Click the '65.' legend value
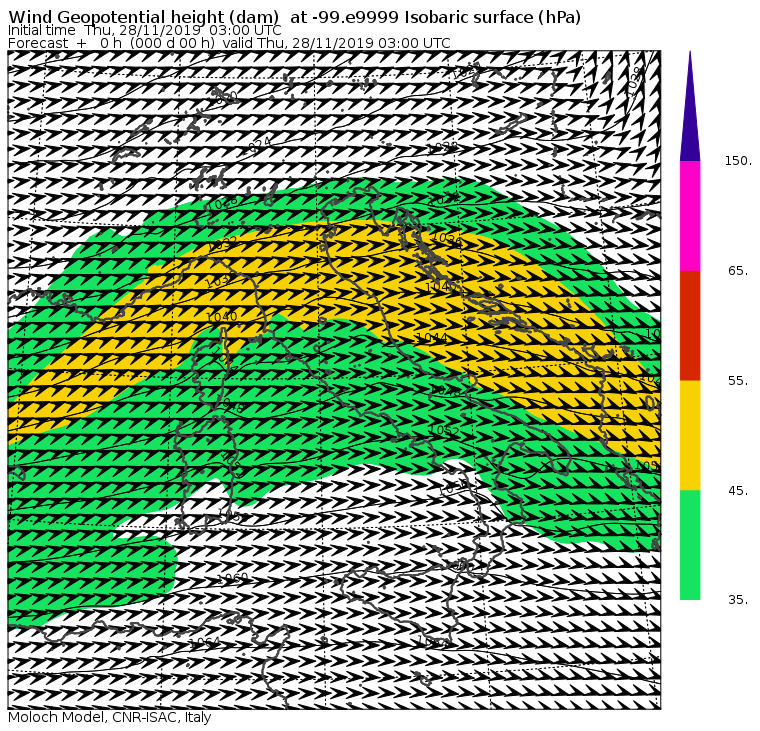 738,270
